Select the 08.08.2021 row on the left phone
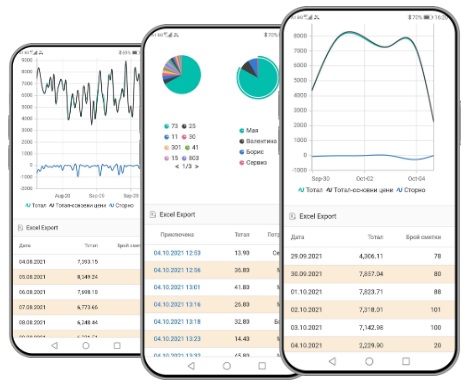 point(78,322)
